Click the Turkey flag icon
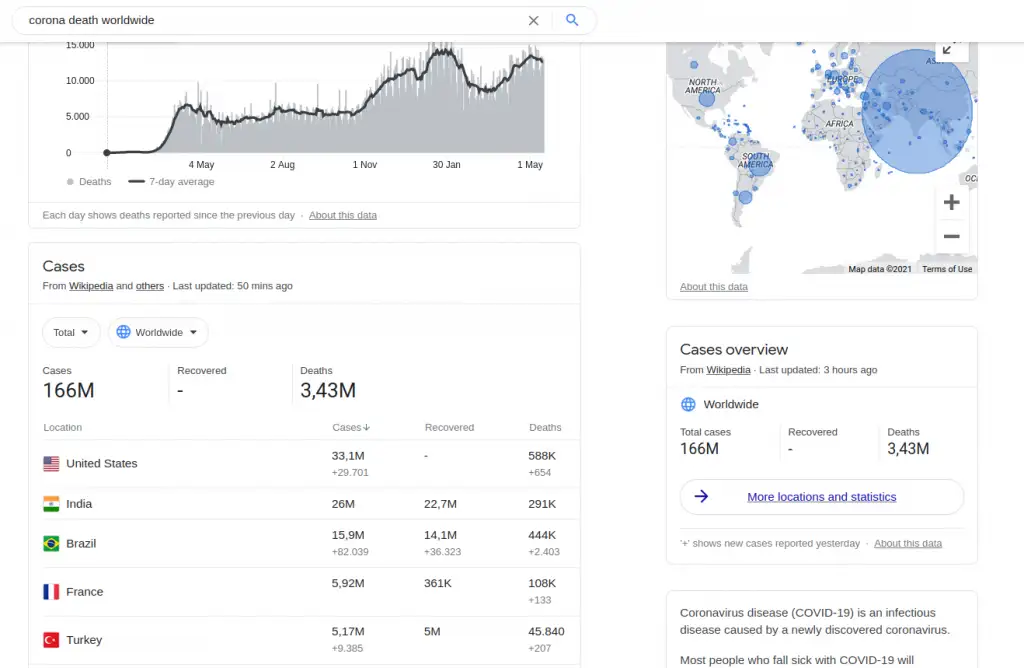Screen dimensions: 1024x668 click(51, 640)
